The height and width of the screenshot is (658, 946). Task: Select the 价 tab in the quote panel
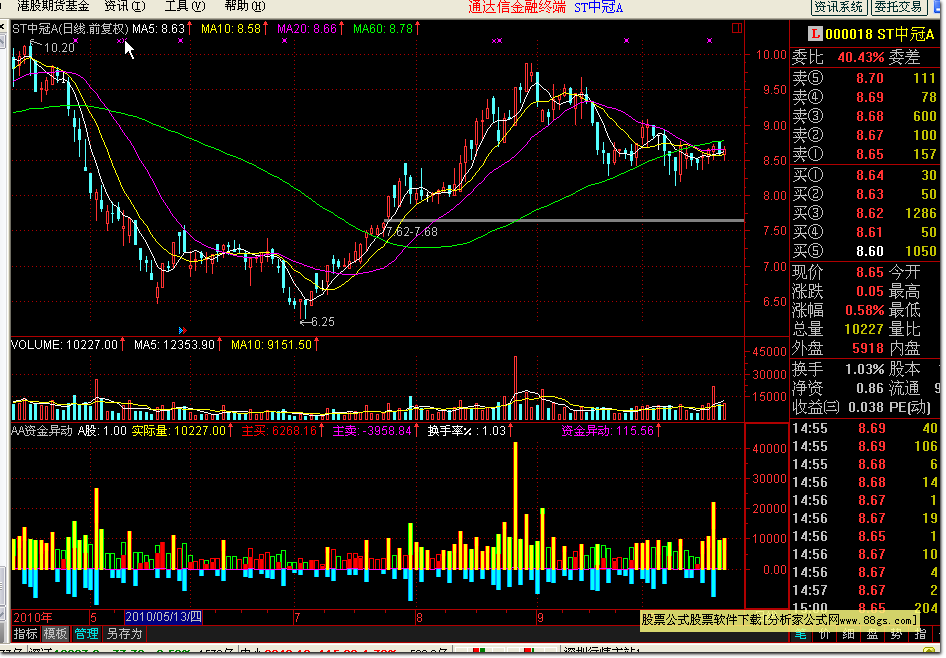coord(824,634)
